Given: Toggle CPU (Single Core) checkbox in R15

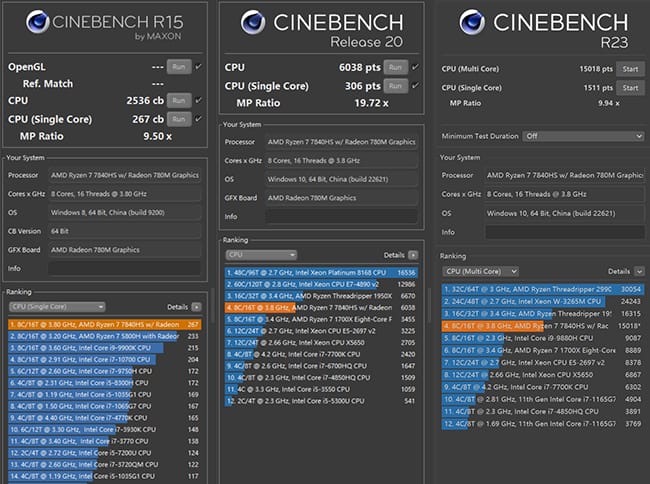Looking at the screenshot, I should pos(199,119).
